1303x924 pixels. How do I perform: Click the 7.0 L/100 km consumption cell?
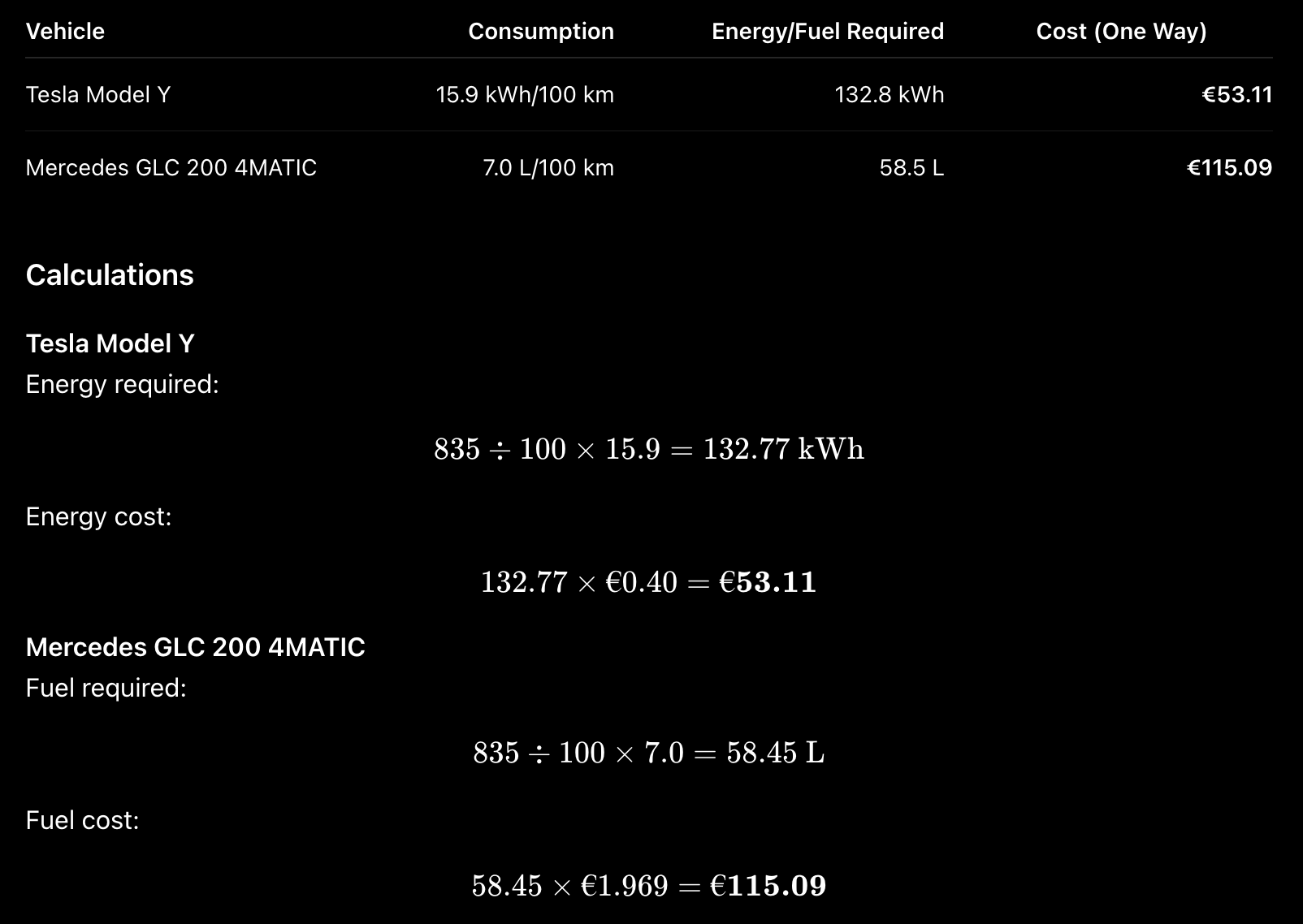(548, 167)
